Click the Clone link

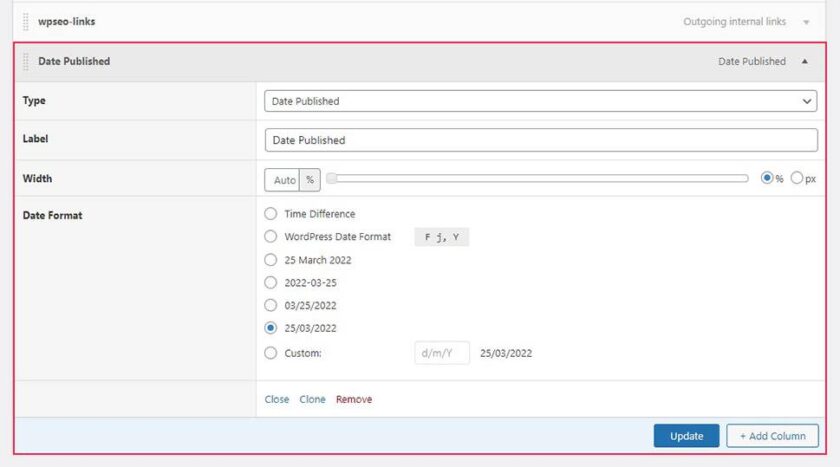click(312, 399)
